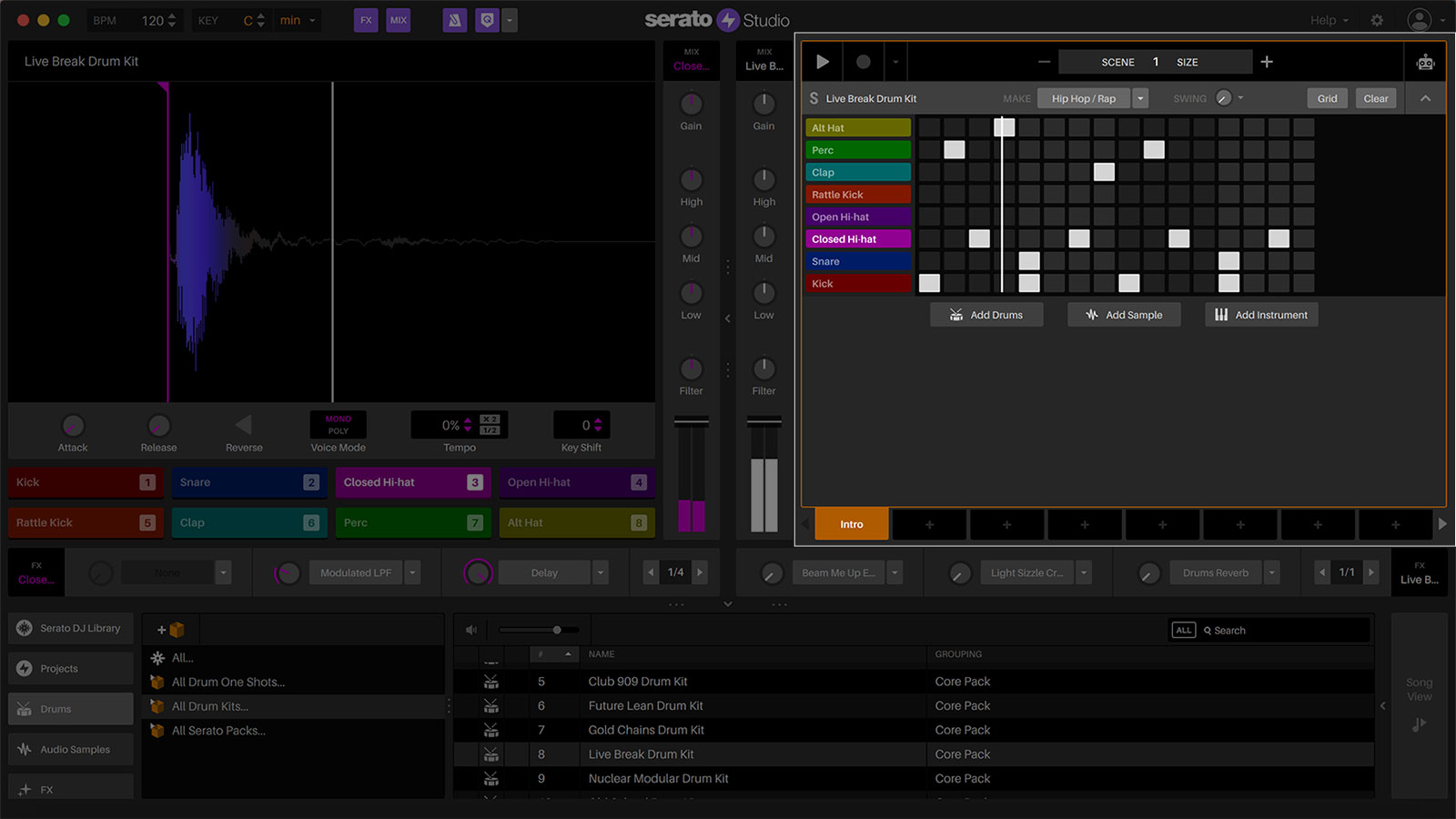The image size is (1456, 819).
Task: Click Add Drums button
Action: [x=986, y=315]
